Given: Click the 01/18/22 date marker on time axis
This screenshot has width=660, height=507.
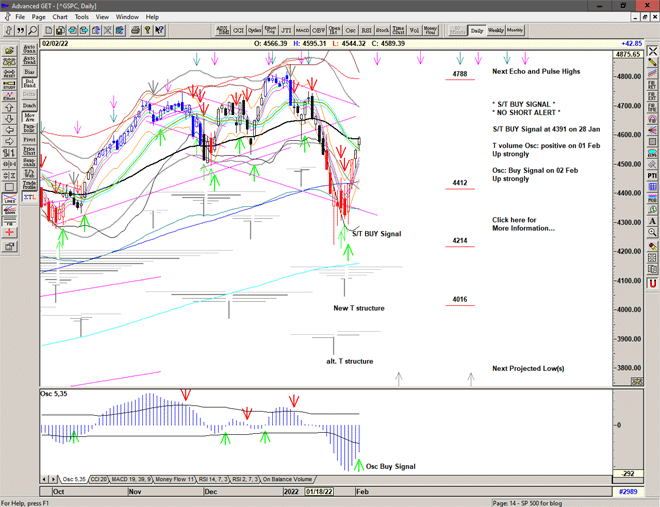Looking at the screenshot, I should 322,492.
